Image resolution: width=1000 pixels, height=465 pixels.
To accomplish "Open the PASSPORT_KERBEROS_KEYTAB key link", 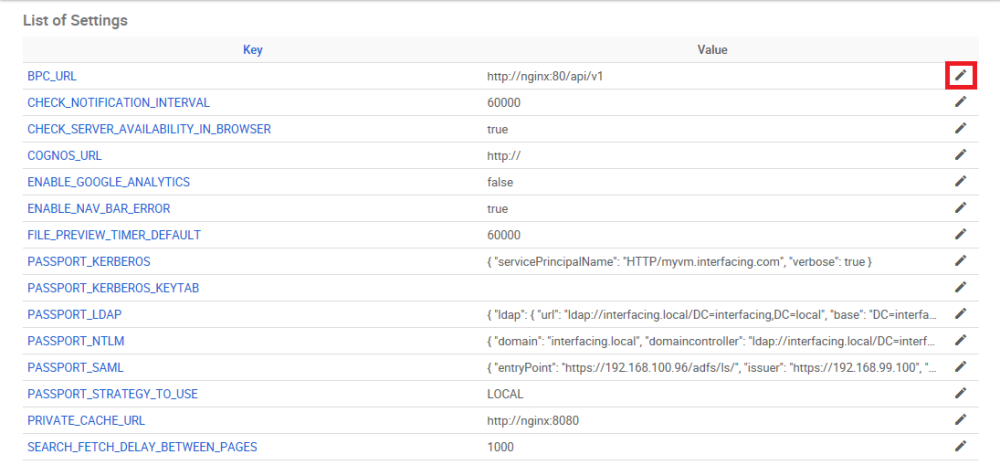I will (113, 288).
